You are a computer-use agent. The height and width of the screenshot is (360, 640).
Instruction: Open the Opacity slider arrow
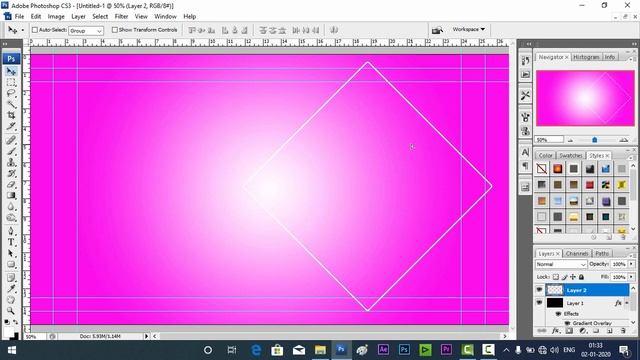coord(632,264)
